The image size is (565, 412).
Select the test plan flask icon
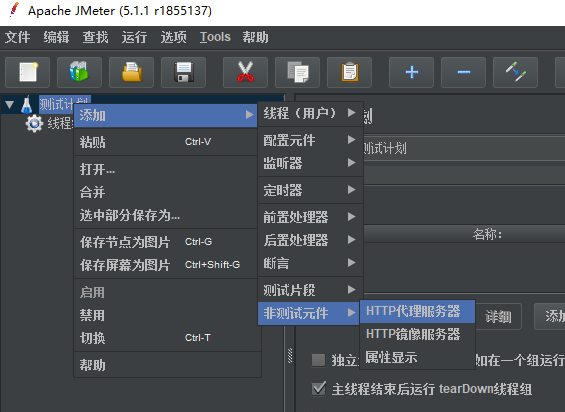tap(26, 105)
